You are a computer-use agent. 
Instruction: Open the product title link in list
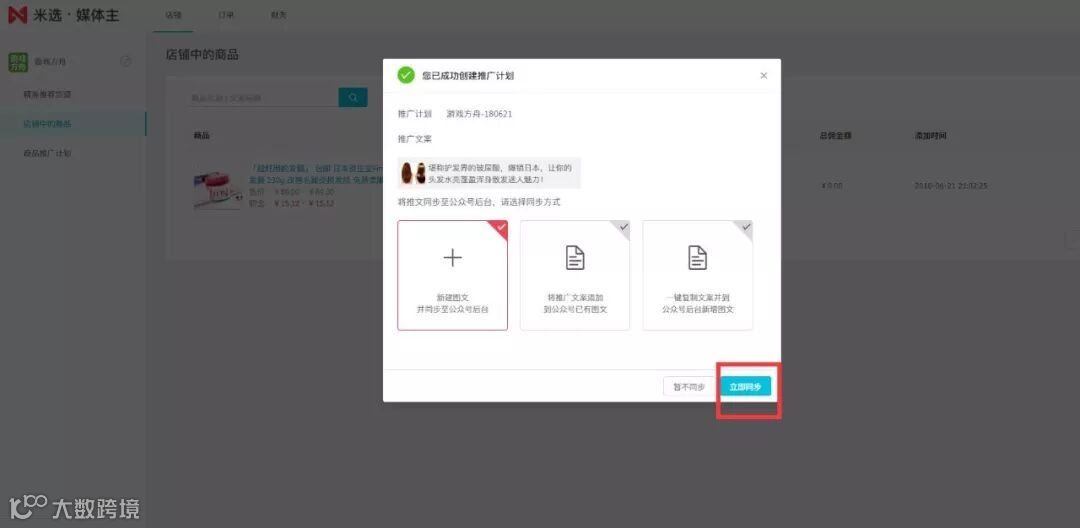[315, 173]
